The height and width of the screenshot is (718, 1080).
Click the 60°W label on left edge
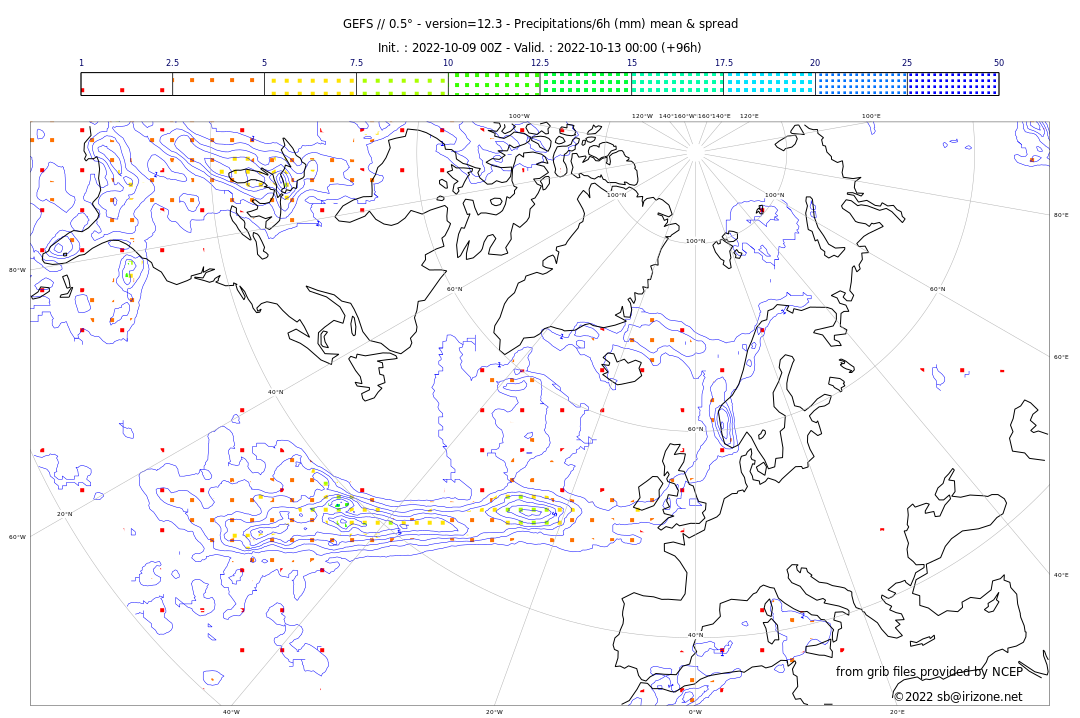pyautogui.click(x=17, y=537)
